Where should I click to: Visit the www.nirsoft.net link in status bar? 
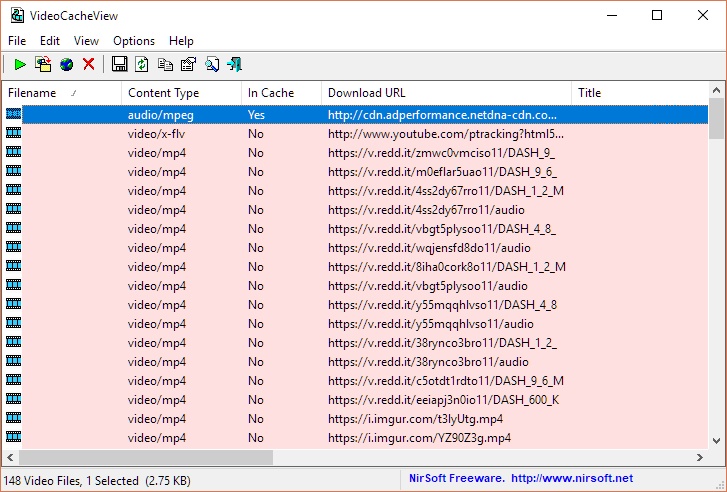572,478
